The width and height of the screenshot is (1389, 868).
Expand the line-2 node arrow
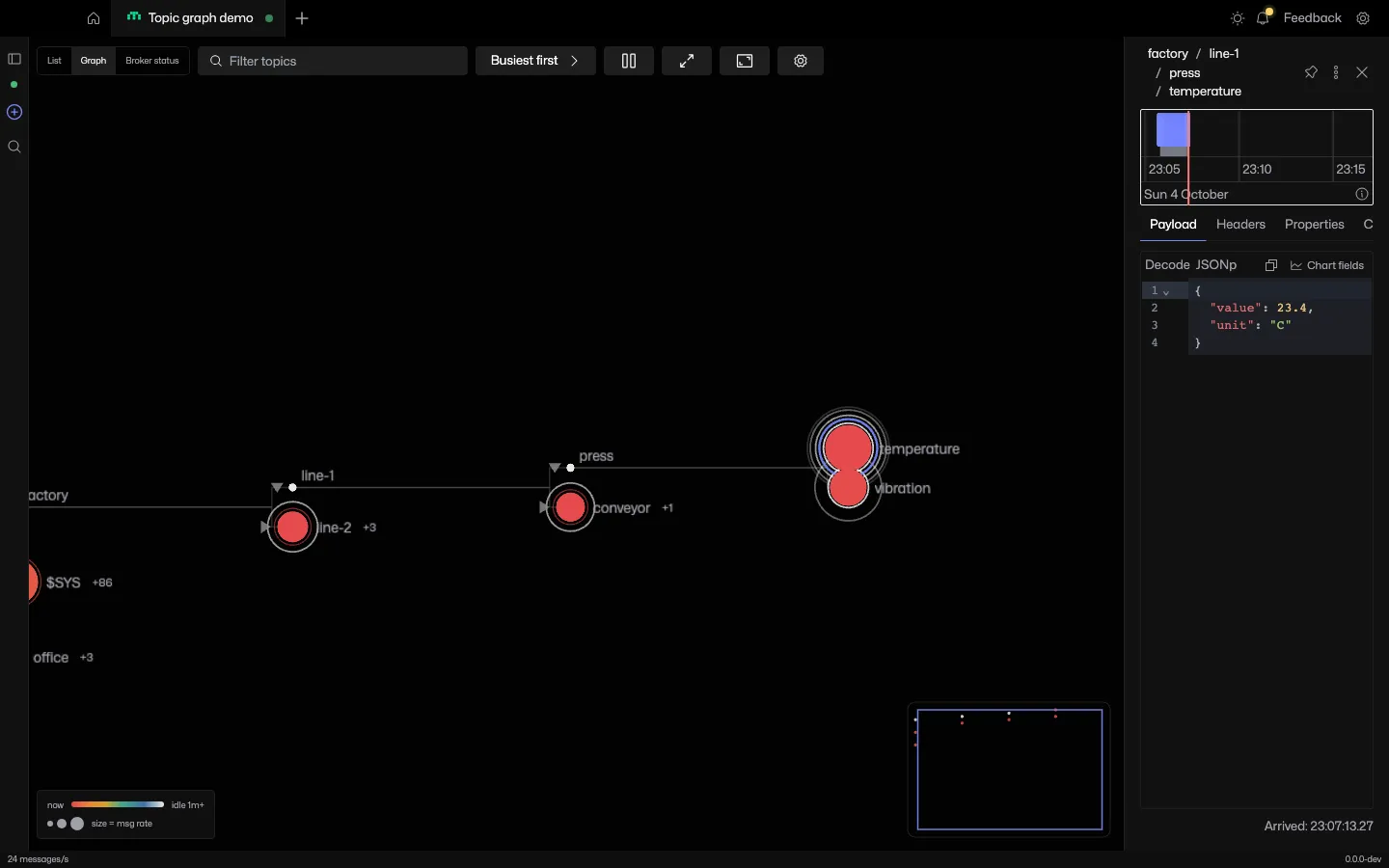pos(264,528)
